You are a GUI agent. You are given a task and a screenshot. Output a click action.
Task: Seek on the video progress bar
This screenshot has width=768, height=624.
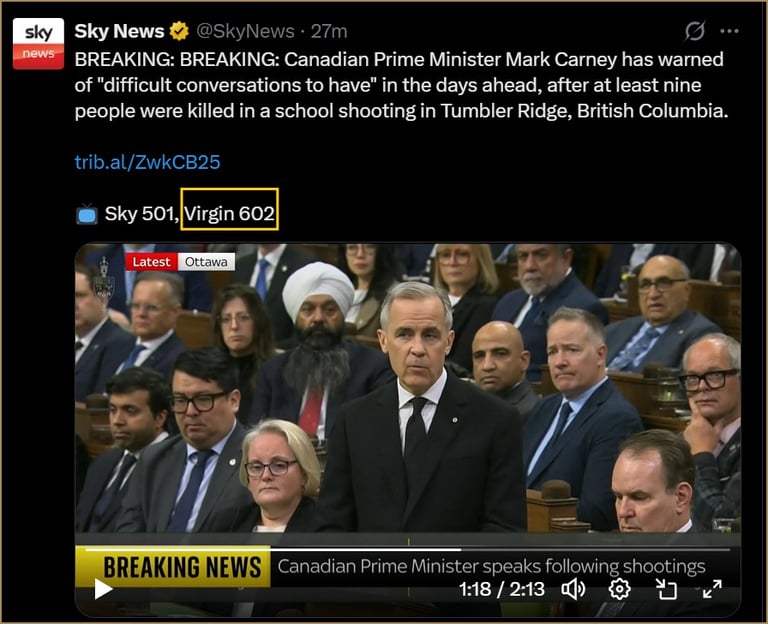tap(408, 550)
